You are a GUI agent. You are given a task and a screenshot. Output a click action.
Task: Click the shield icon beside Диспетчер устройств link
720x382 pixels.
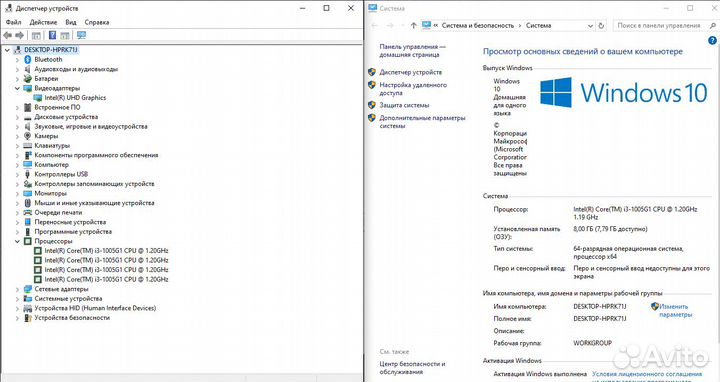[x=372, y=72]
